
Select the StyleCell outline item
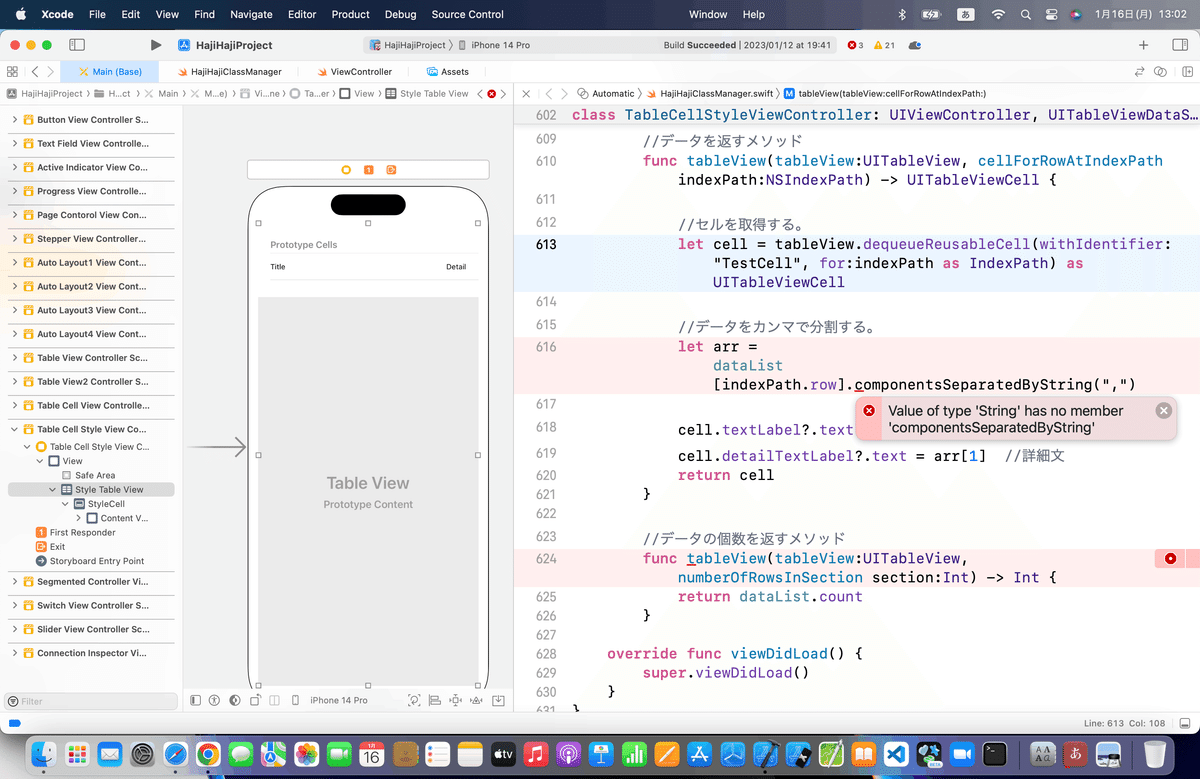[x=98, y=504]
